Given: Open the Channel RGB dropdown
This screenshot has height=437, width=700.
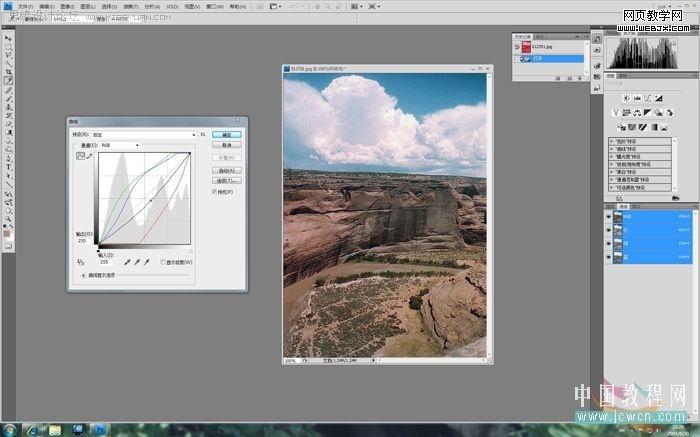Looking at the screenshot, I should [120, 145].
